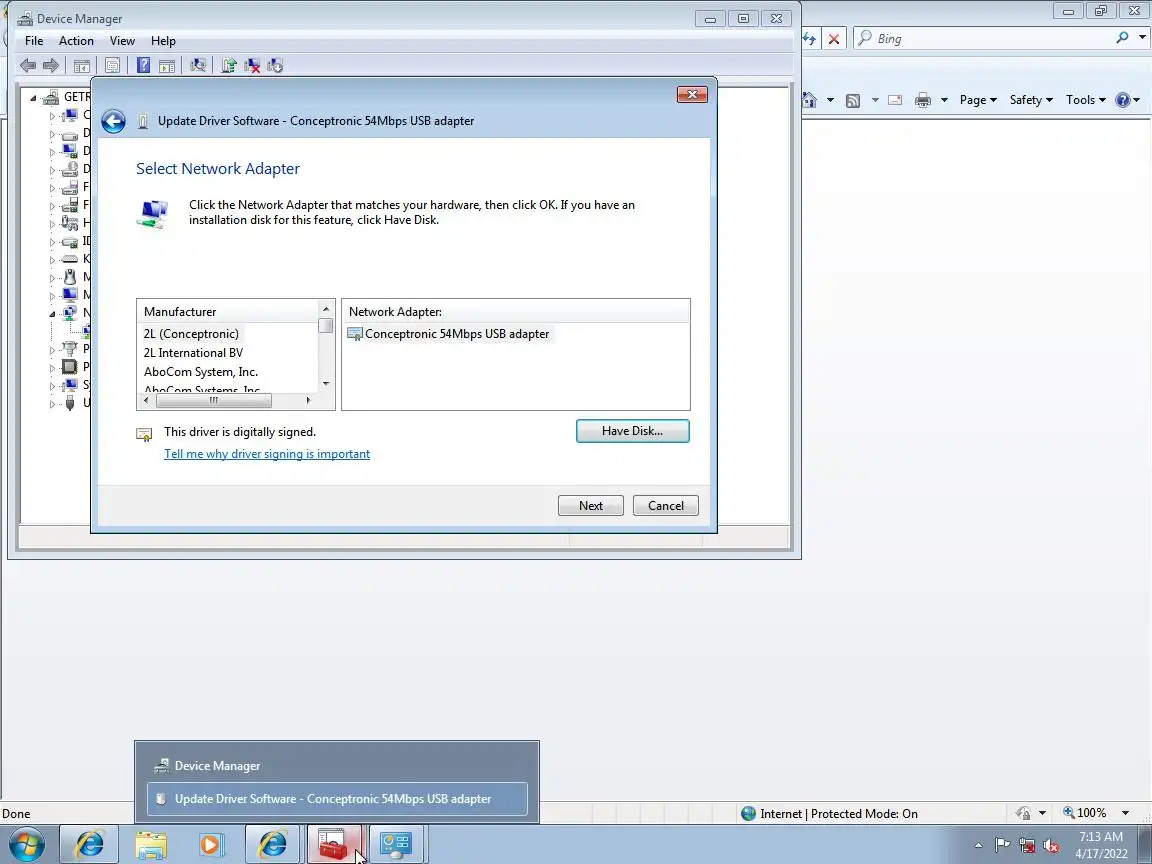Open 'Tell me why driver signing is important' link
Image resolution: width=1152 pixels, height=864 pixels.
pos(267,454)
